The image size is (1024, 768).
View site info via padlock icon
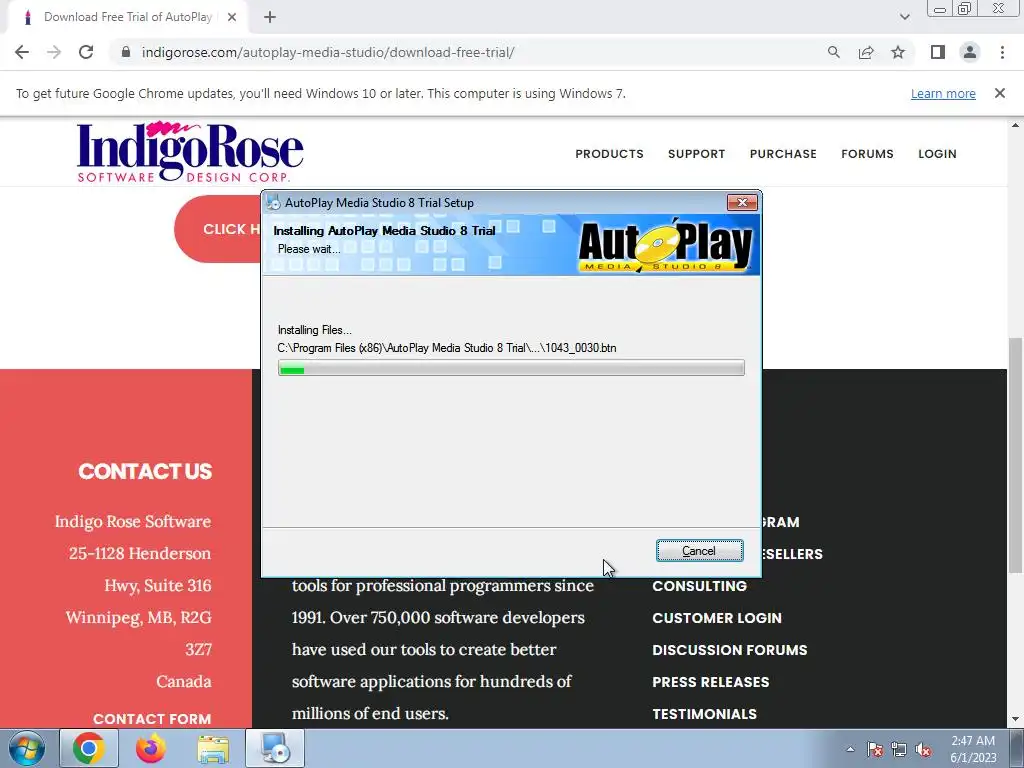(126, 52)
